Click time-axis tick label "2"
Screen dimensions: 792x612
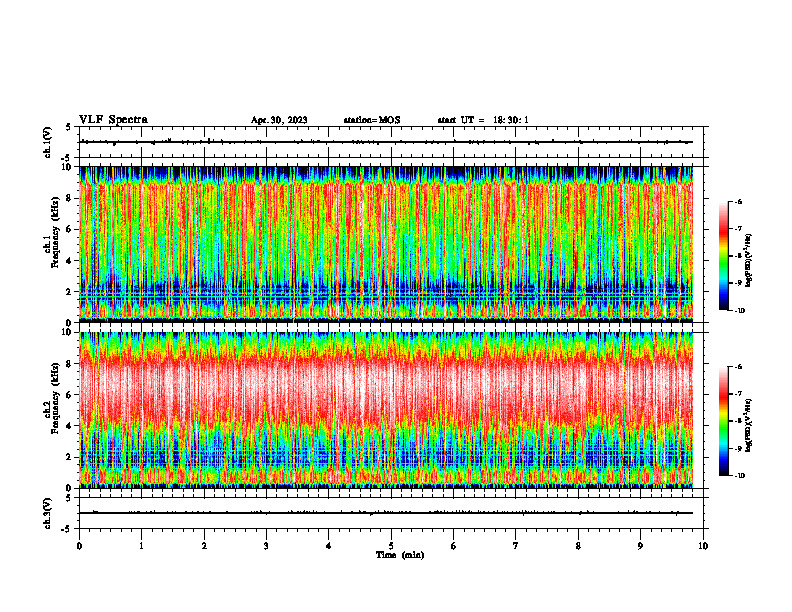[204, 546]
